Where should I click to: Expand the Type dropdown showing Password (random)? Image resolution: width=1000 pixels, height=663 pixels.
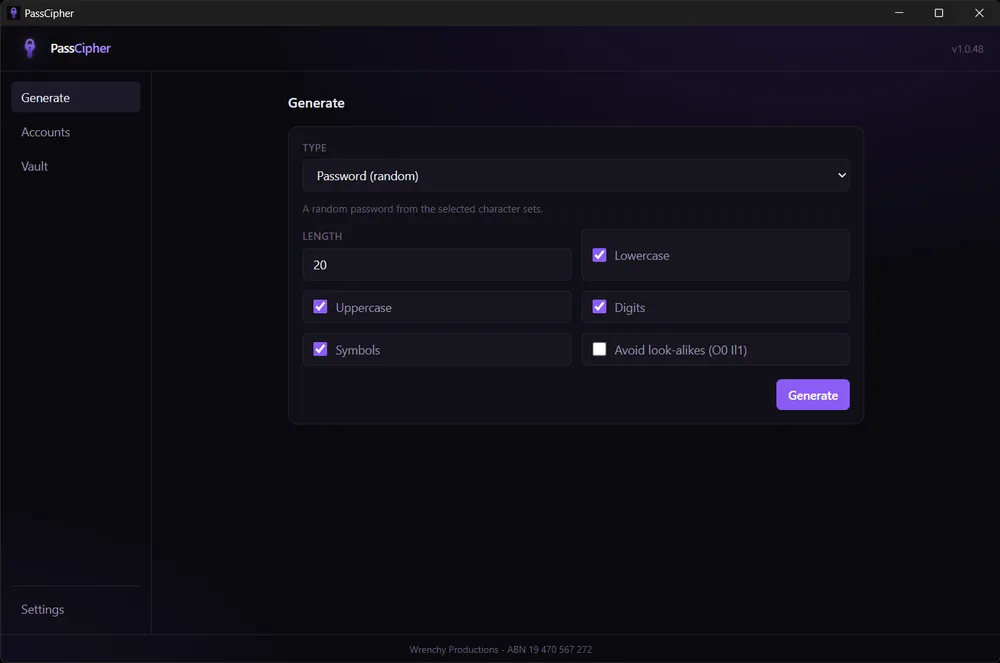pos(575,175)
